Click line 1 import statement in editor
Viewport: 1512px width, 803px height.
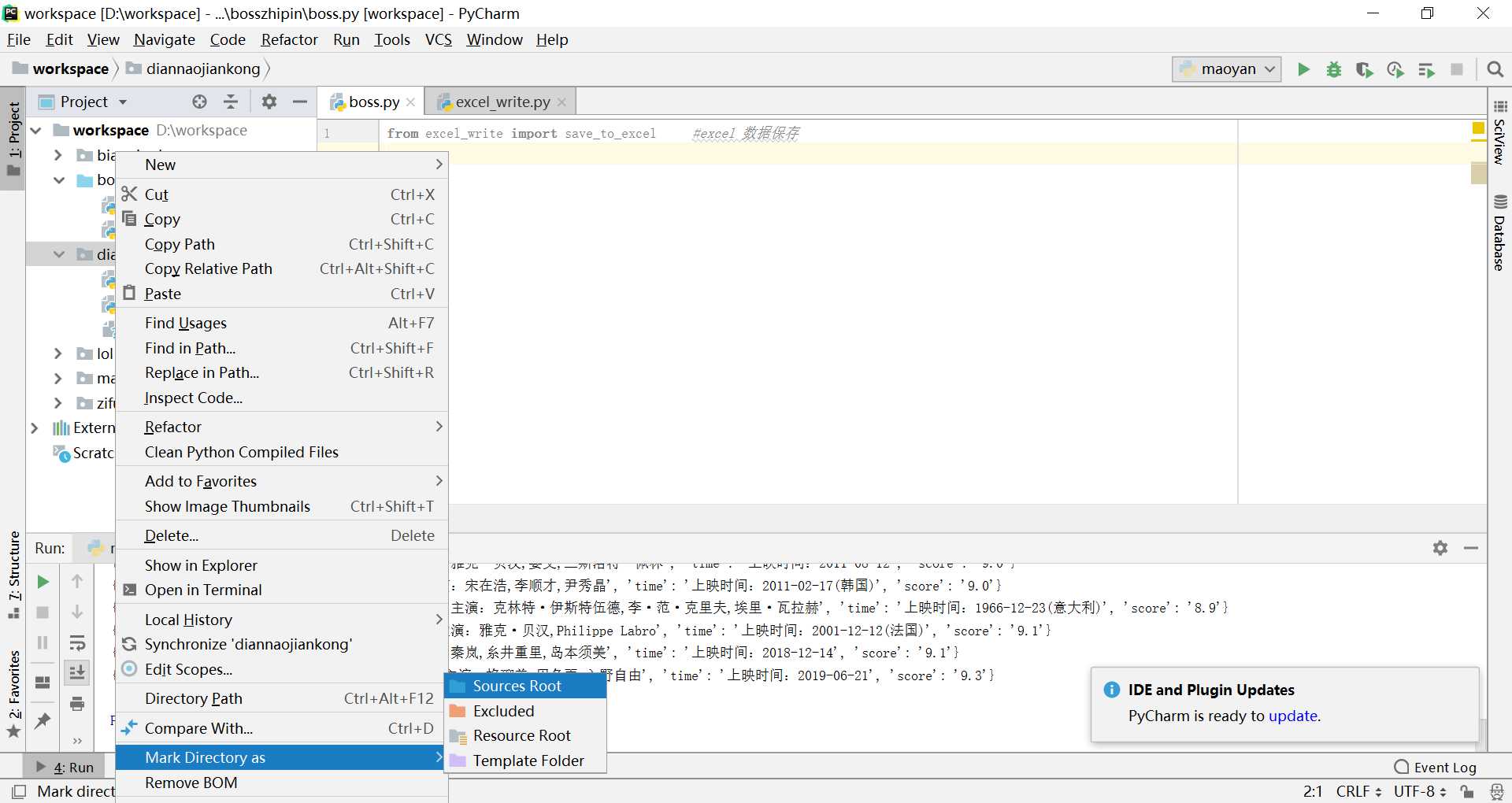521,133
